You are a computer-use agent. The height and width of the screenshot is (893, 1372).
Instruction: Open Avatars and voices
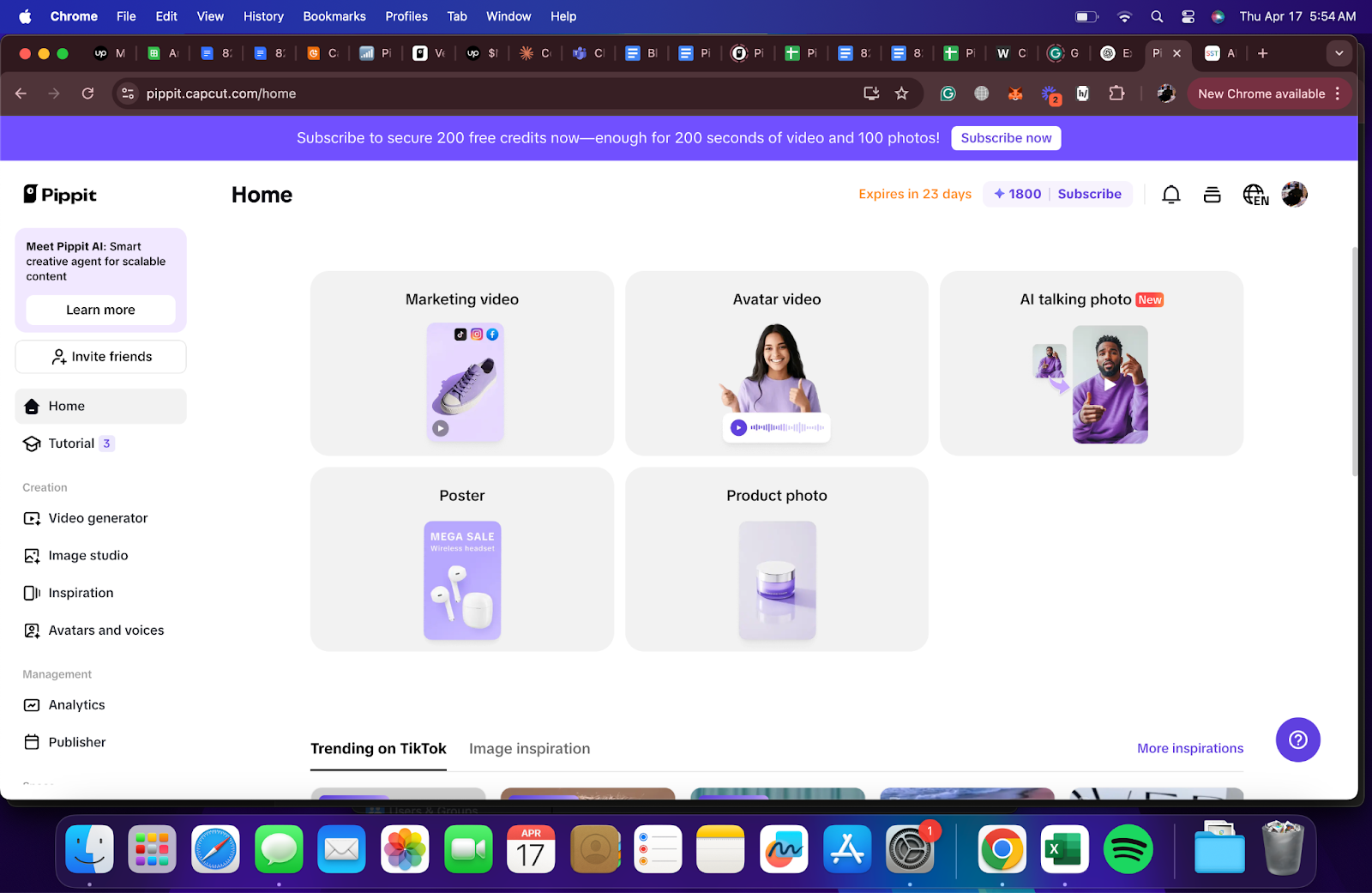click(105, 630)
